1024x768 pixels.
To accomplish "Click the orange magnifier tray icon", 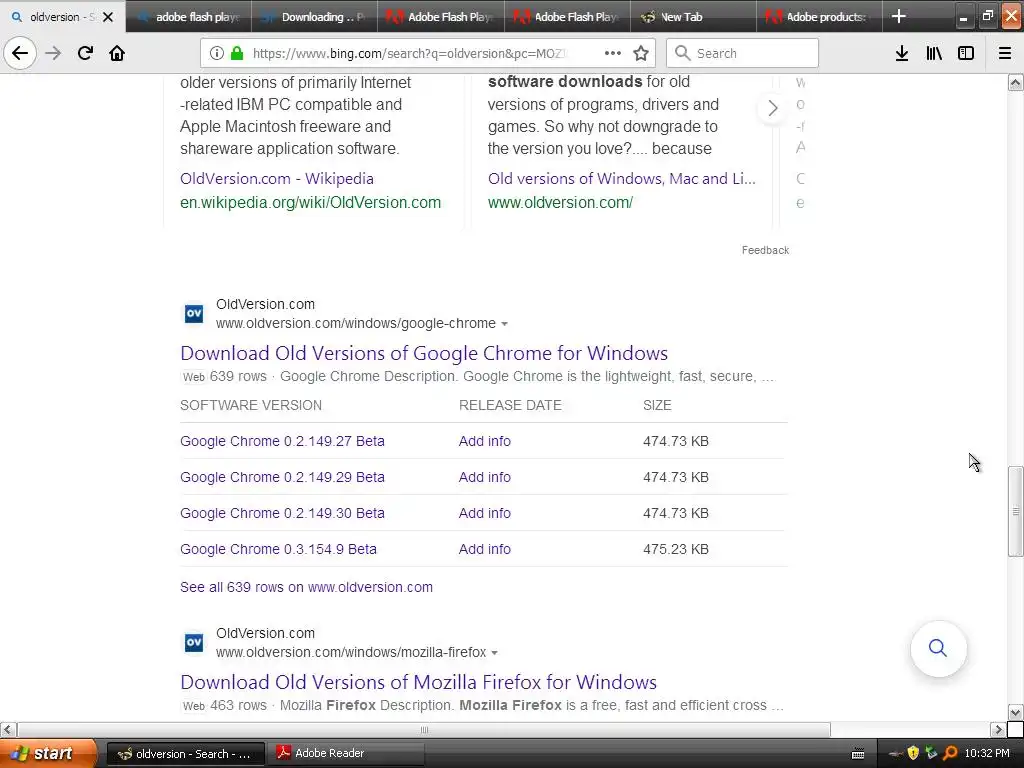I will pos(950,753).
